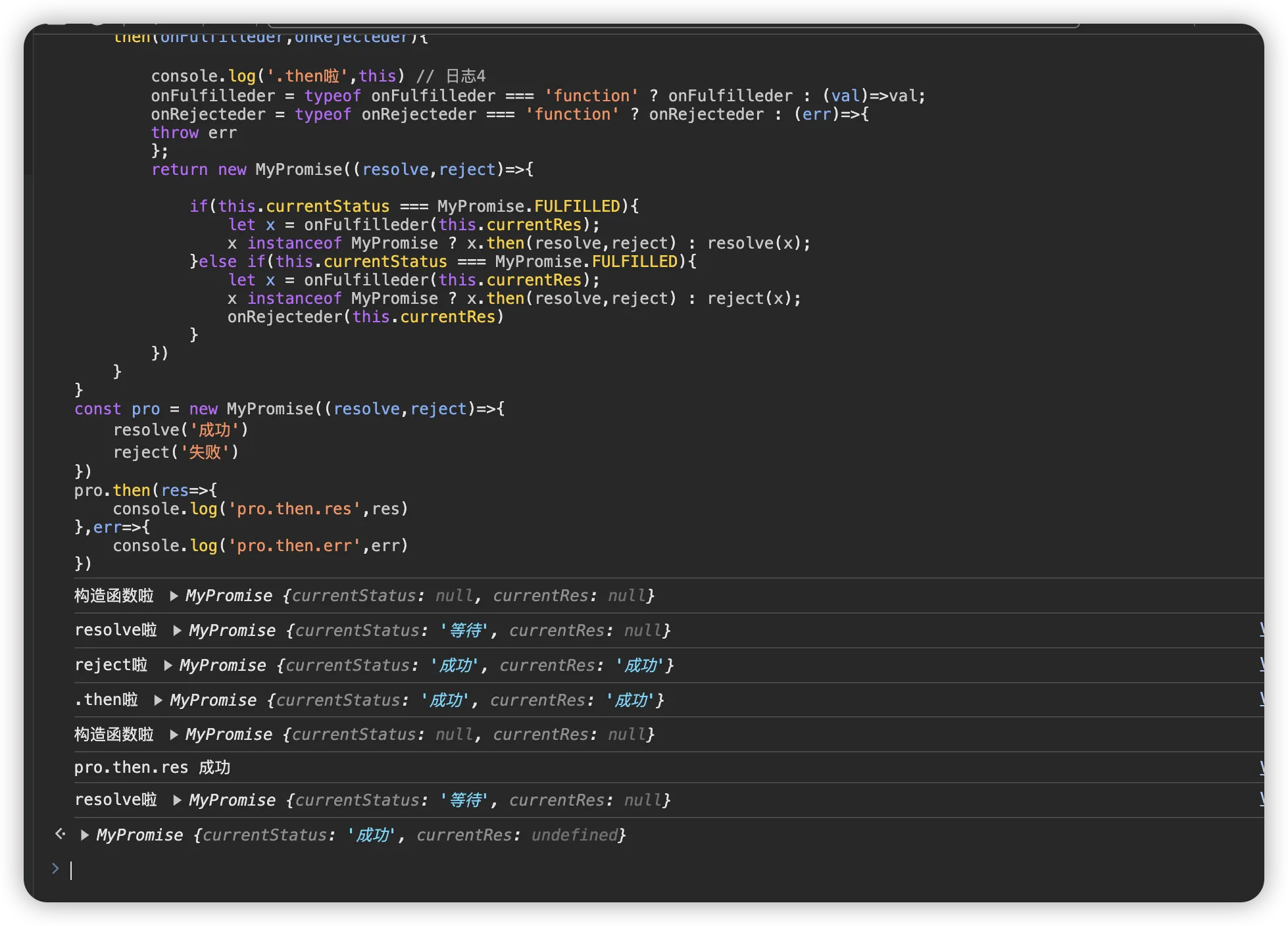Click the 'return new MyPromise' code line
The height and width of the screenshot is (926, 1288).
342,170
